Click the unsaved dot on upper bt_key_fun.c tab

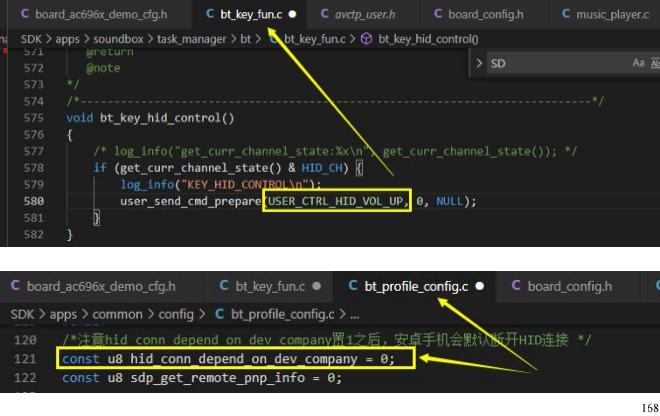tap(292, 14)
